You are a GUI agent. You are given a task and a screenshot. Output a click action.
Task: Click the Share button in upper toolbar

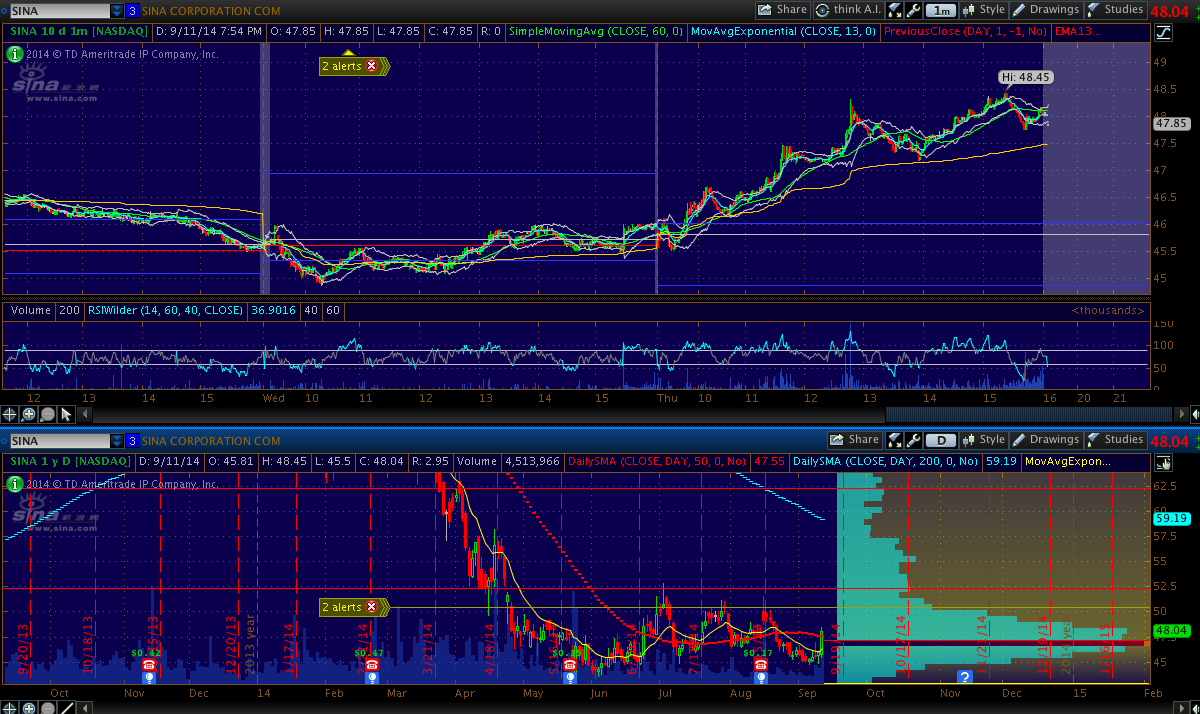[782, 10]
